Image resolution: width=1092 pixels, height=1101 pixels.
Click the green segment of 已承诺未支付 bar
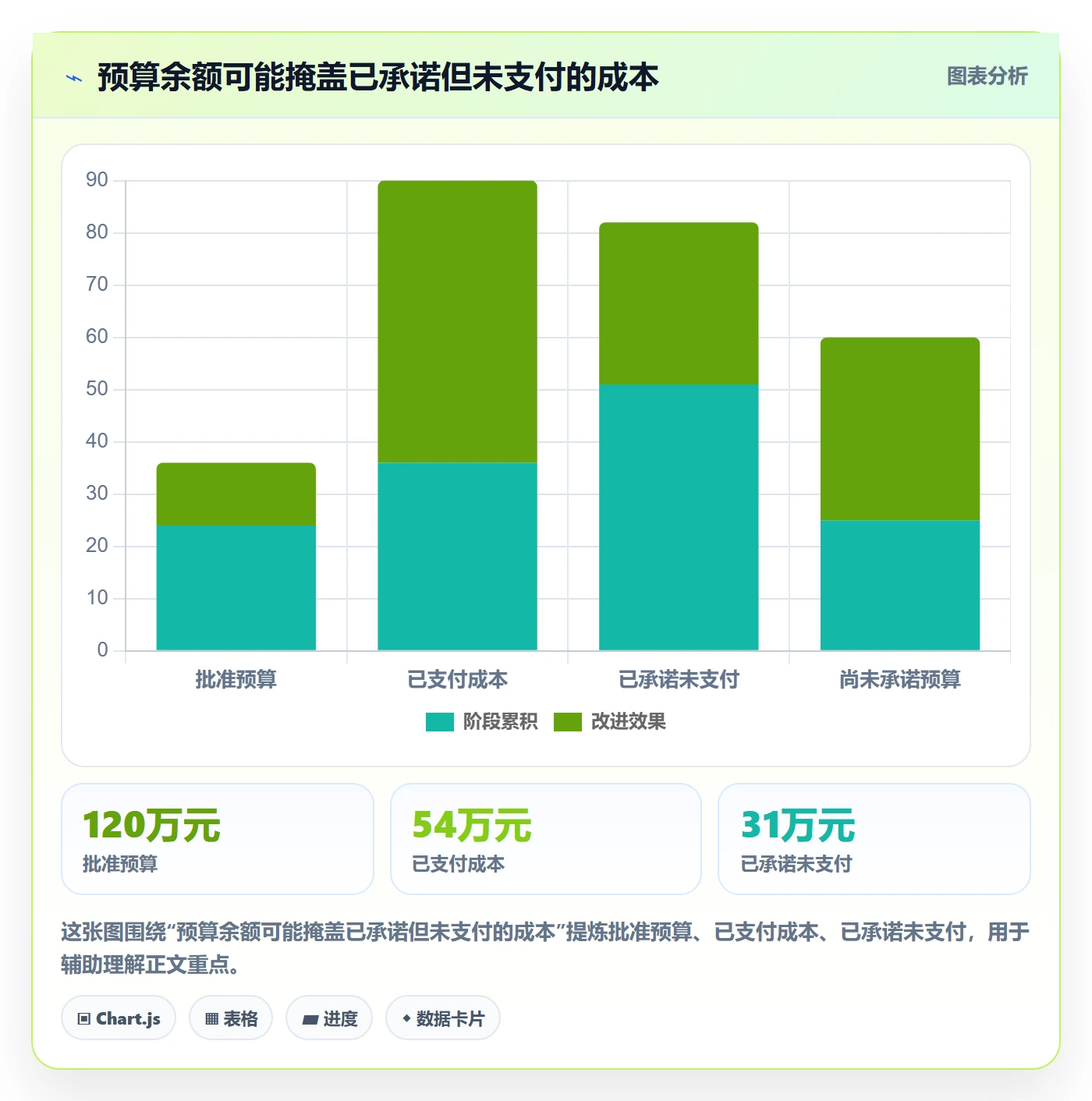pos(679,303)
